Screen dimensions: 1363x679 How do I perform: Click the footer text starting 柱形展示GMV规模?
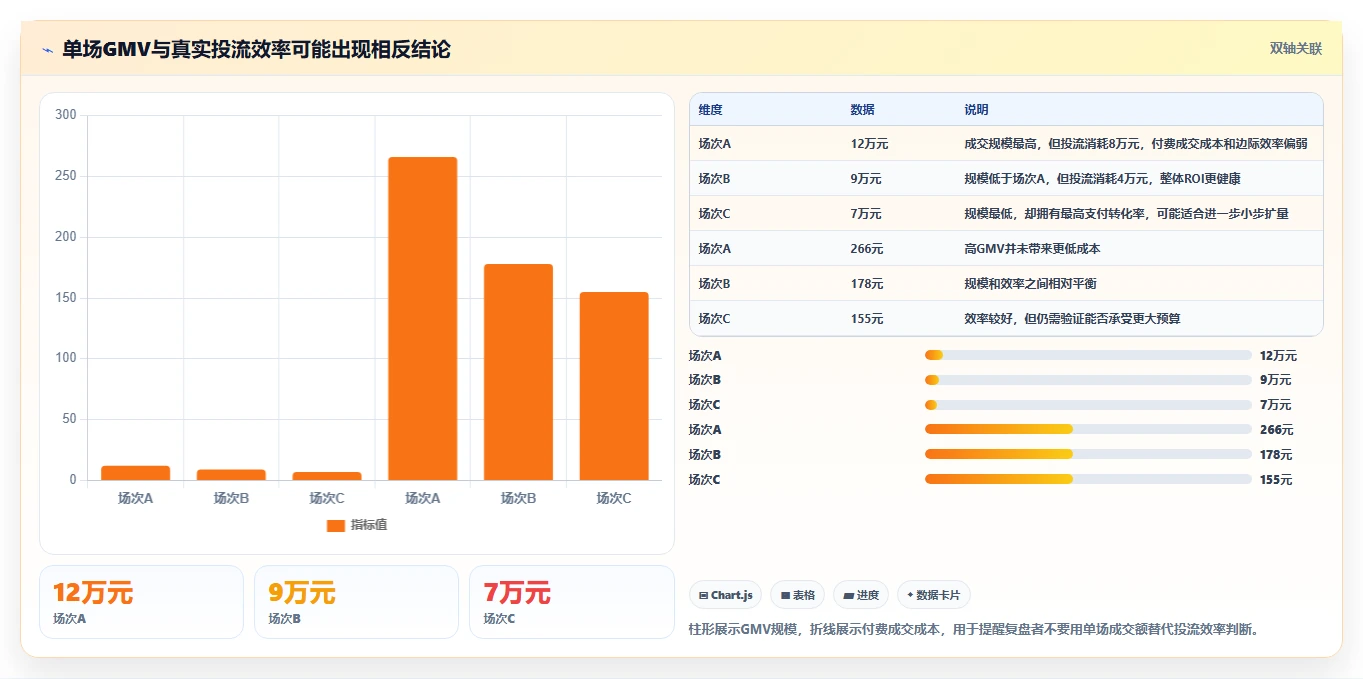974,630
